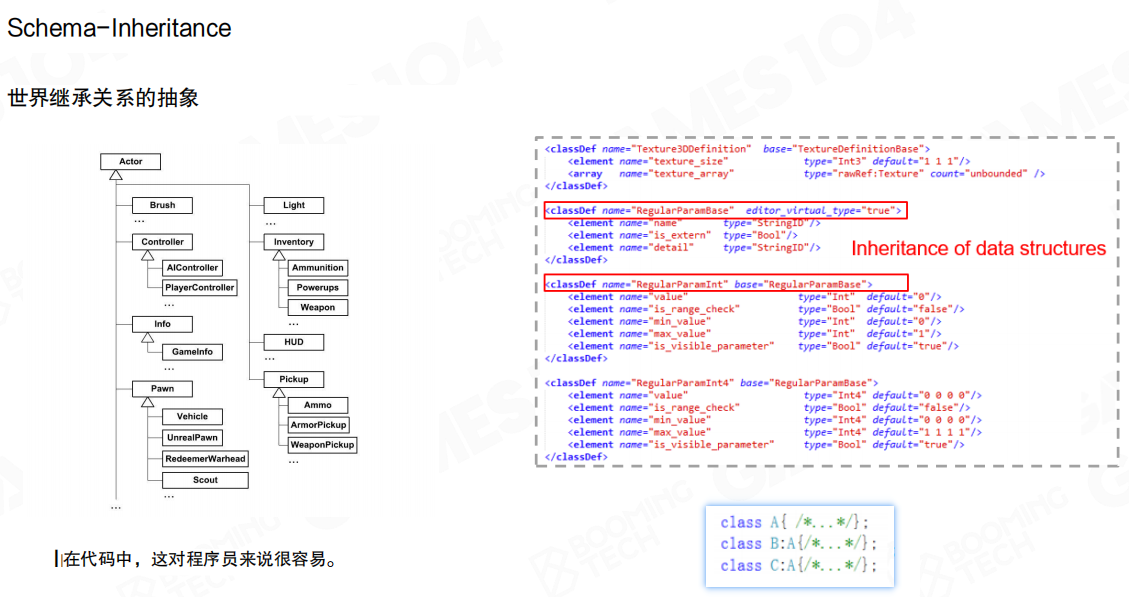Click the inheritance triangle below Inventory
The image size is (1129, 597).
[x=279, y=255]
